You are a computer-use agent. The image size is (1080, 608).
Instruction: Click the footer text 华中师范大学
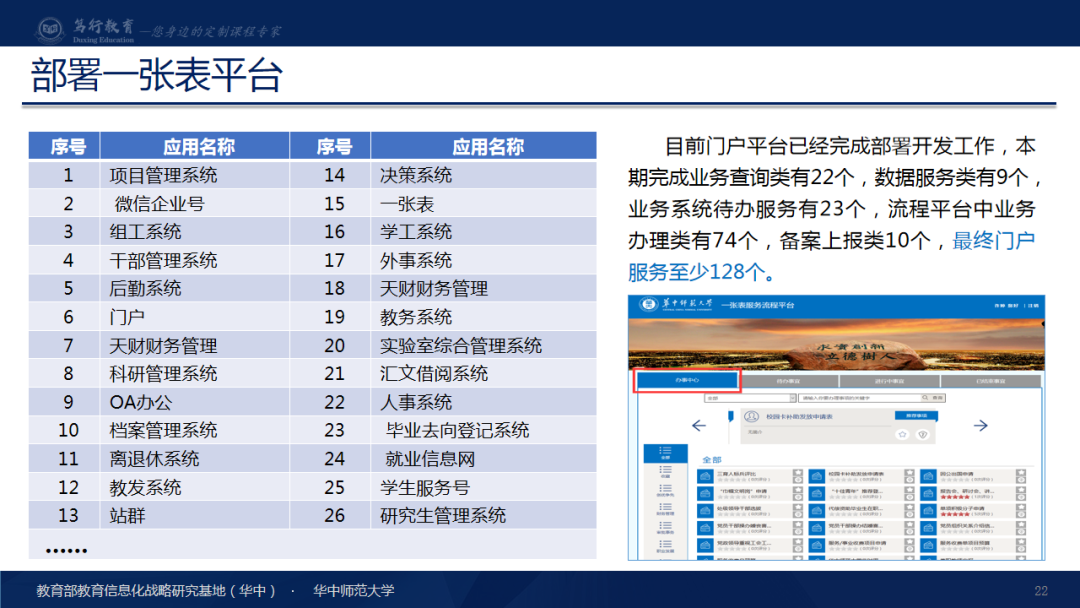354,590
